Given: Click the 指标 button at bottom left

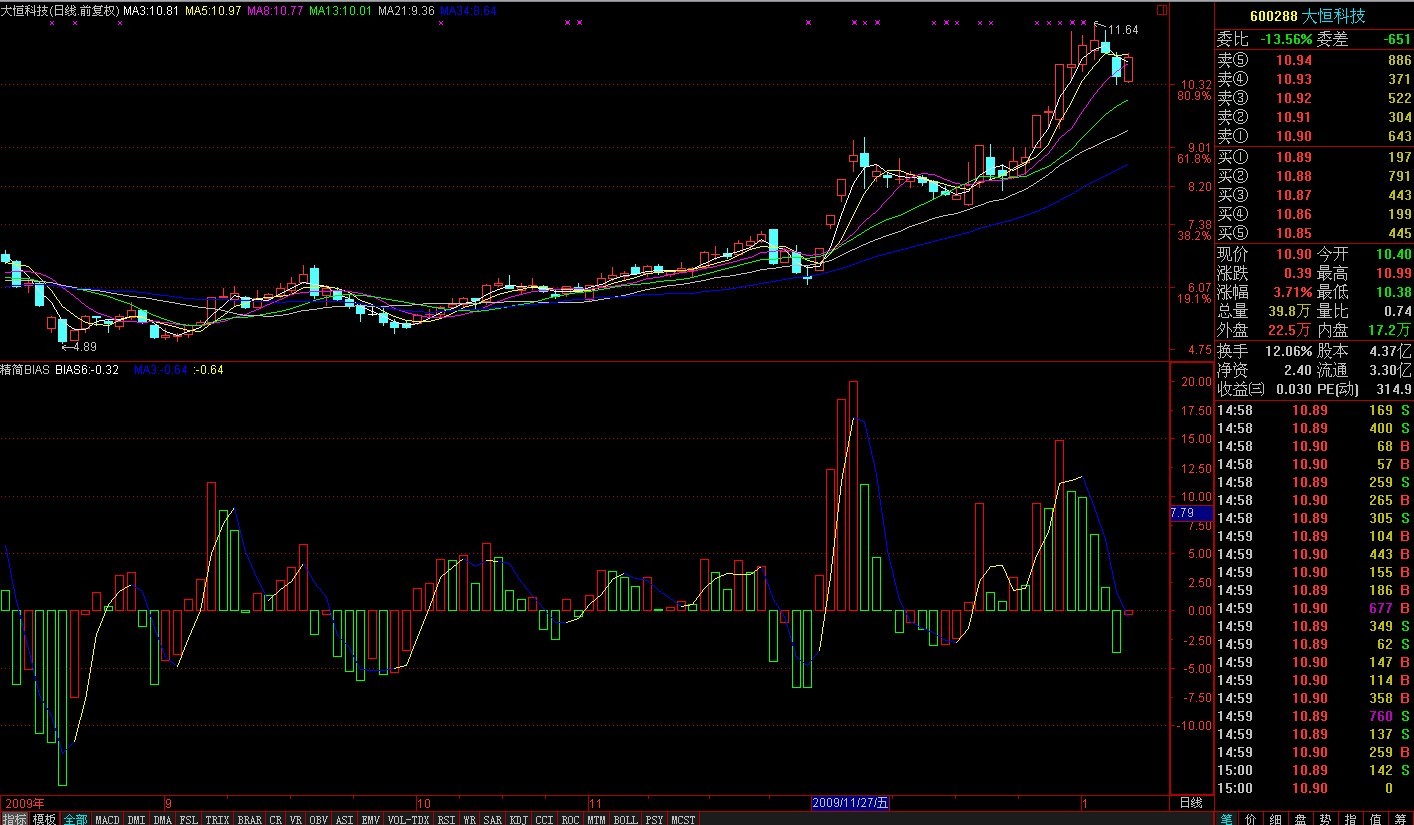Looking at the screenshot, I should [15, 819].
